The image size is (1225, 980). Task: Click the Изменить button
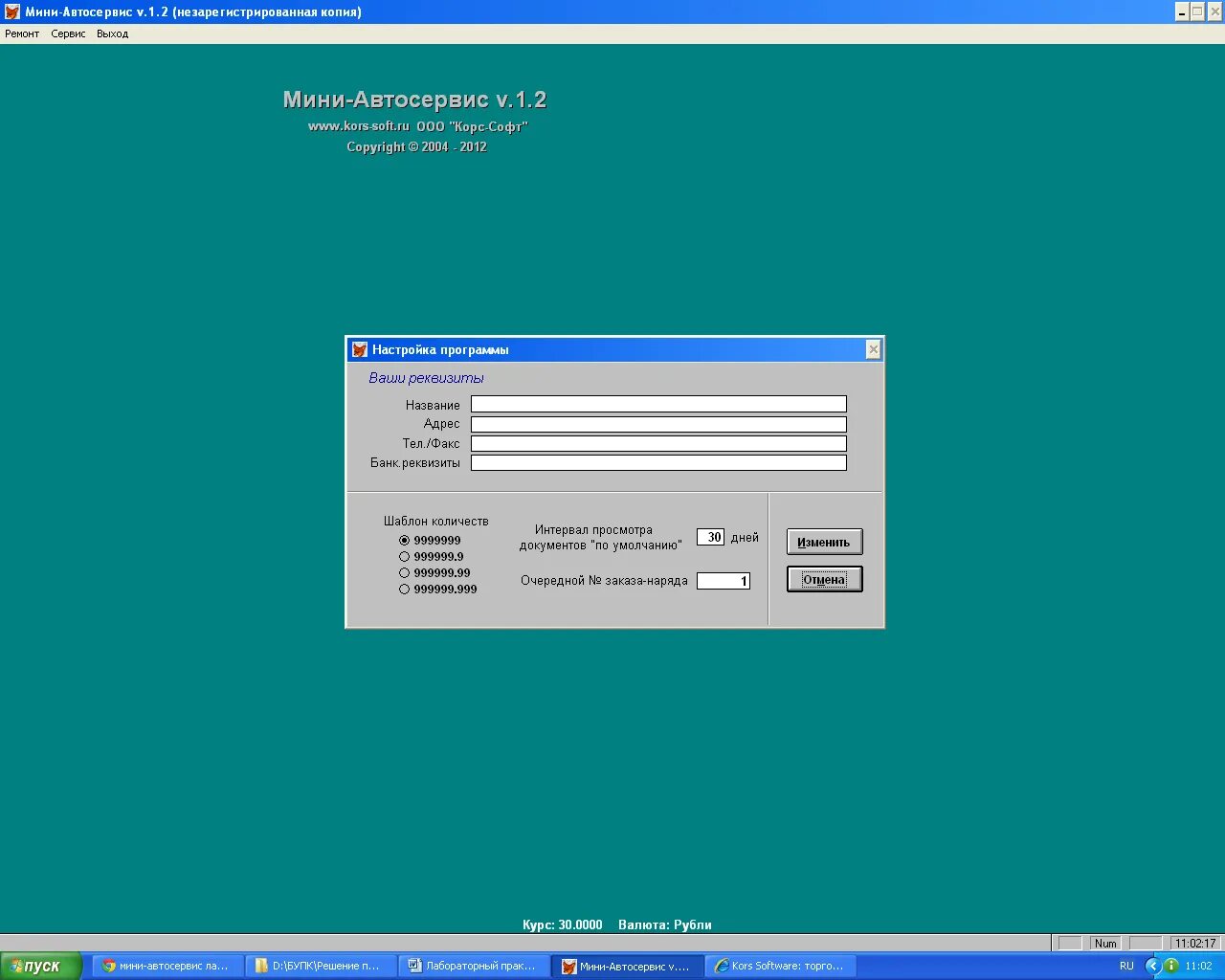[x=824, y=542]
